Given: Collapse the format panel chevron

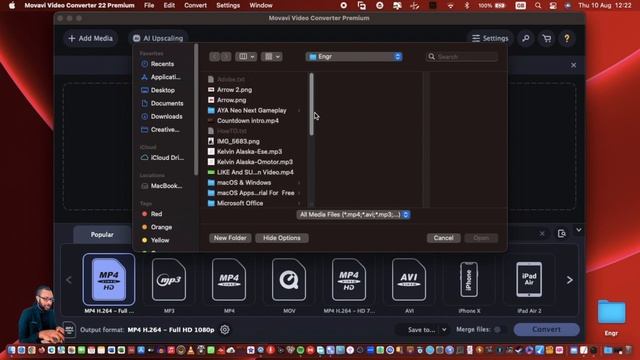Looking at the screenshot, I should coord(578,230).
